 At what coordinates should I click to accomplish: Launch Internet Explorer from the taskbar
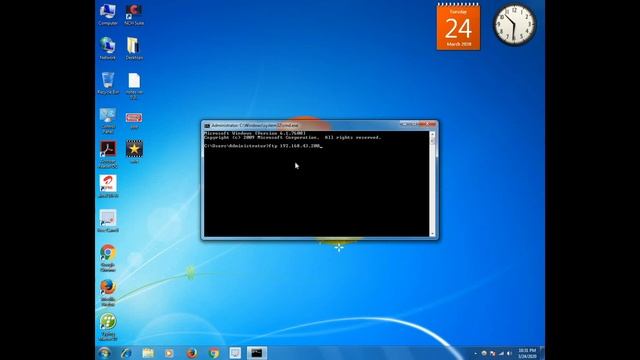[x=126, y=353]
